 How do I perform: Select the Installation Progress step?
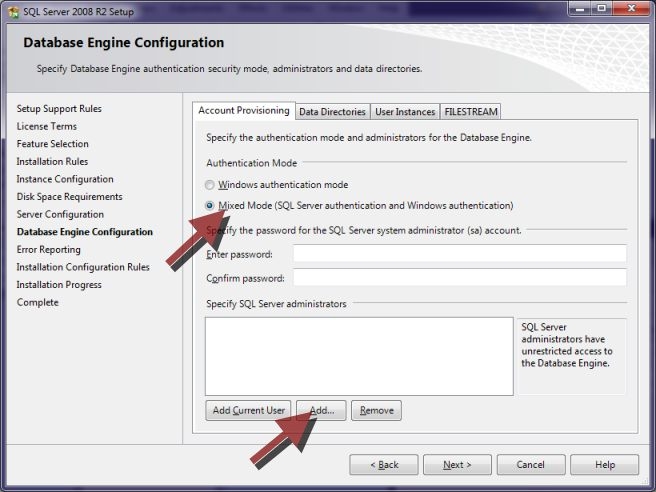[x=59, y=284]
